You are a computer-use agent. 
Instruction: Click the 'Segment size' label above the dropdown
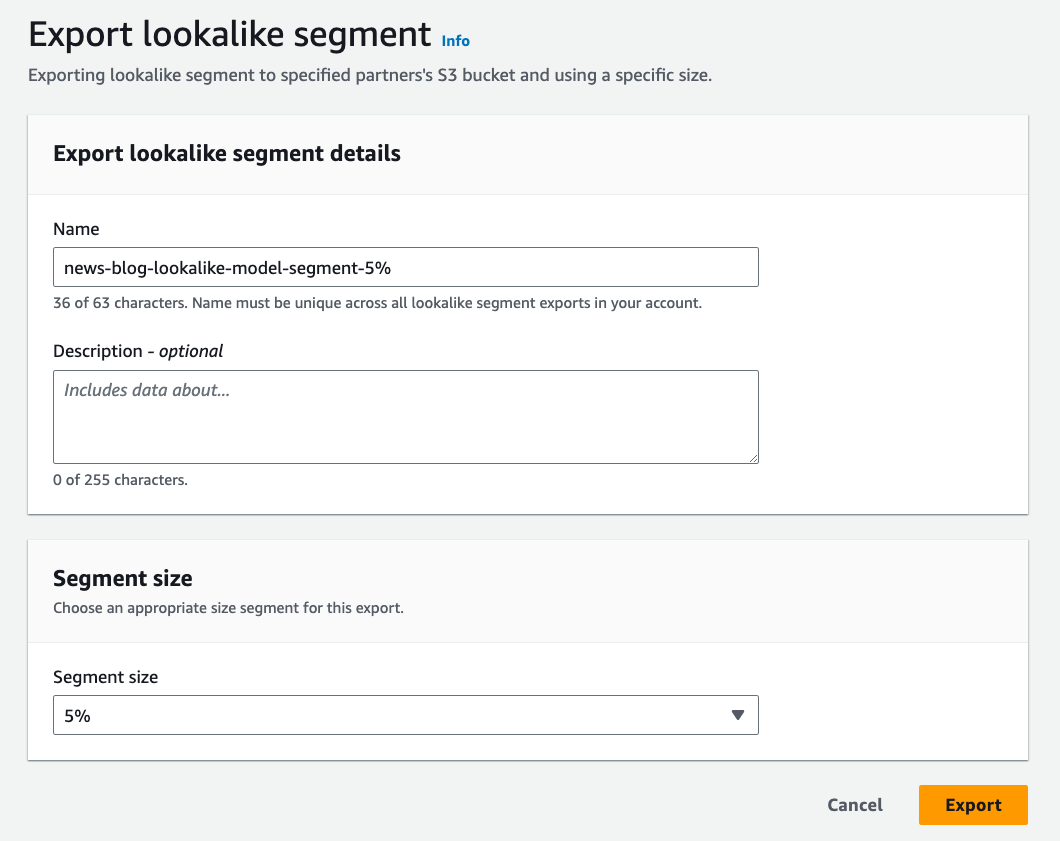[105, 677]
